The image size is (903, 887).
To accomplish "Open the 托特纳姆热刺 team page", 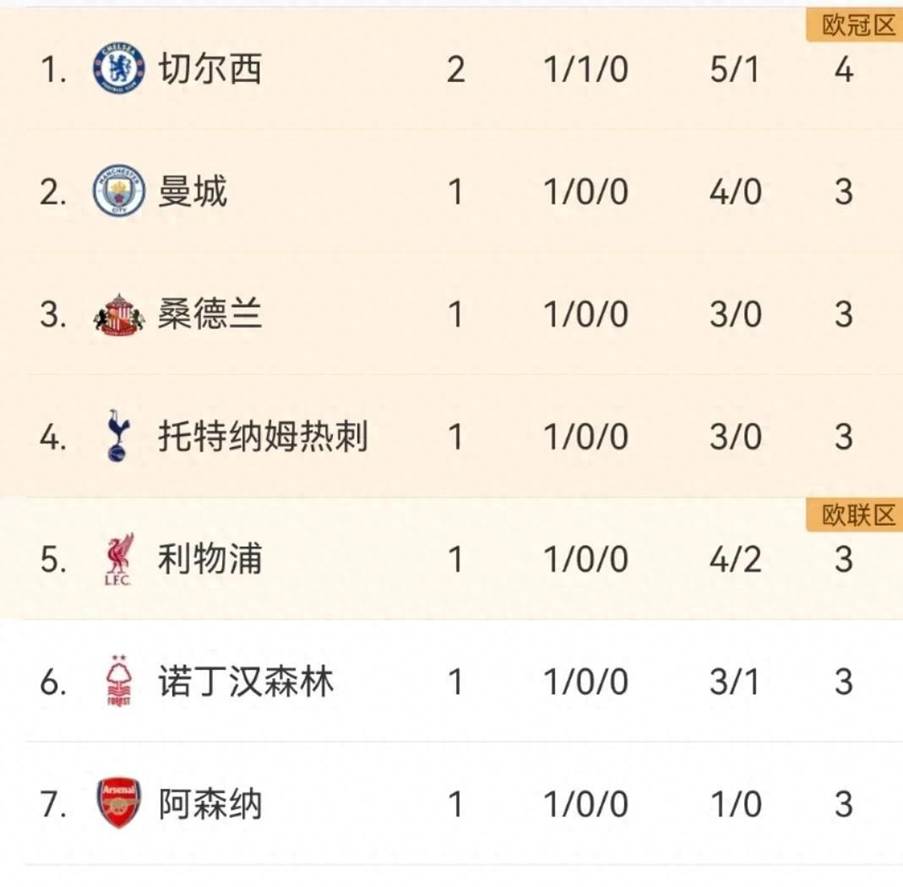I will pos(263,437).
